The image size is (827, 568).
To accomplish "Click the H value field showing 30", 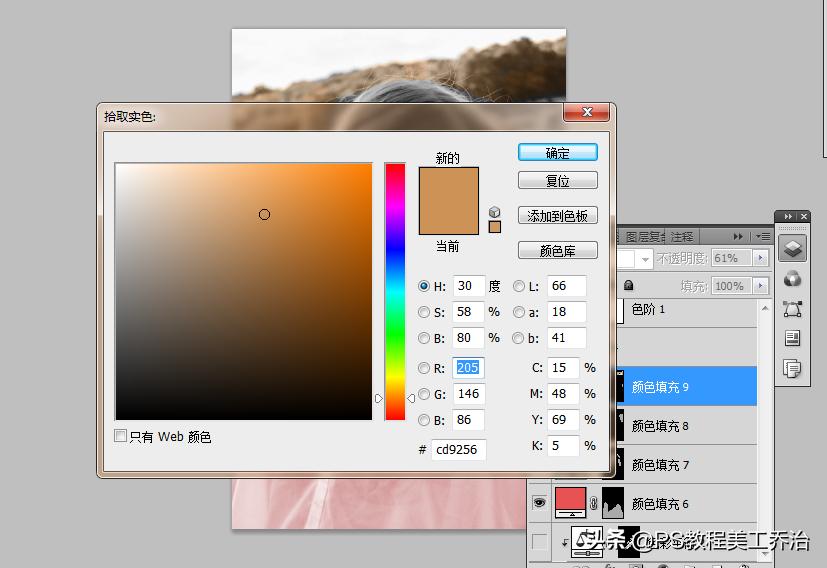I will pos(468,286).
